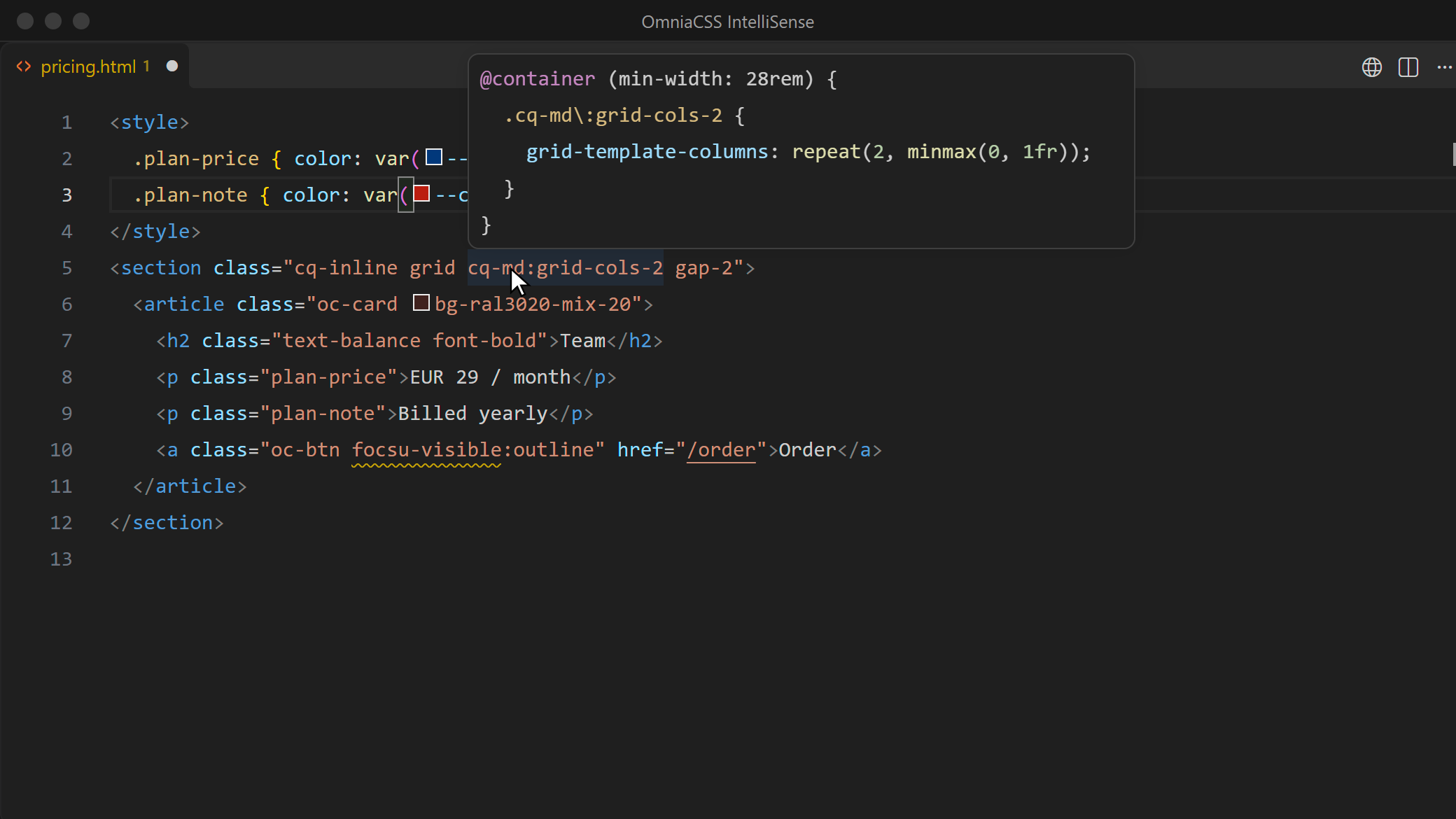Open the globe preview icon in the editor toolbar
This screenshot has height=819, width=1456.
click(x=1372, y=67)
